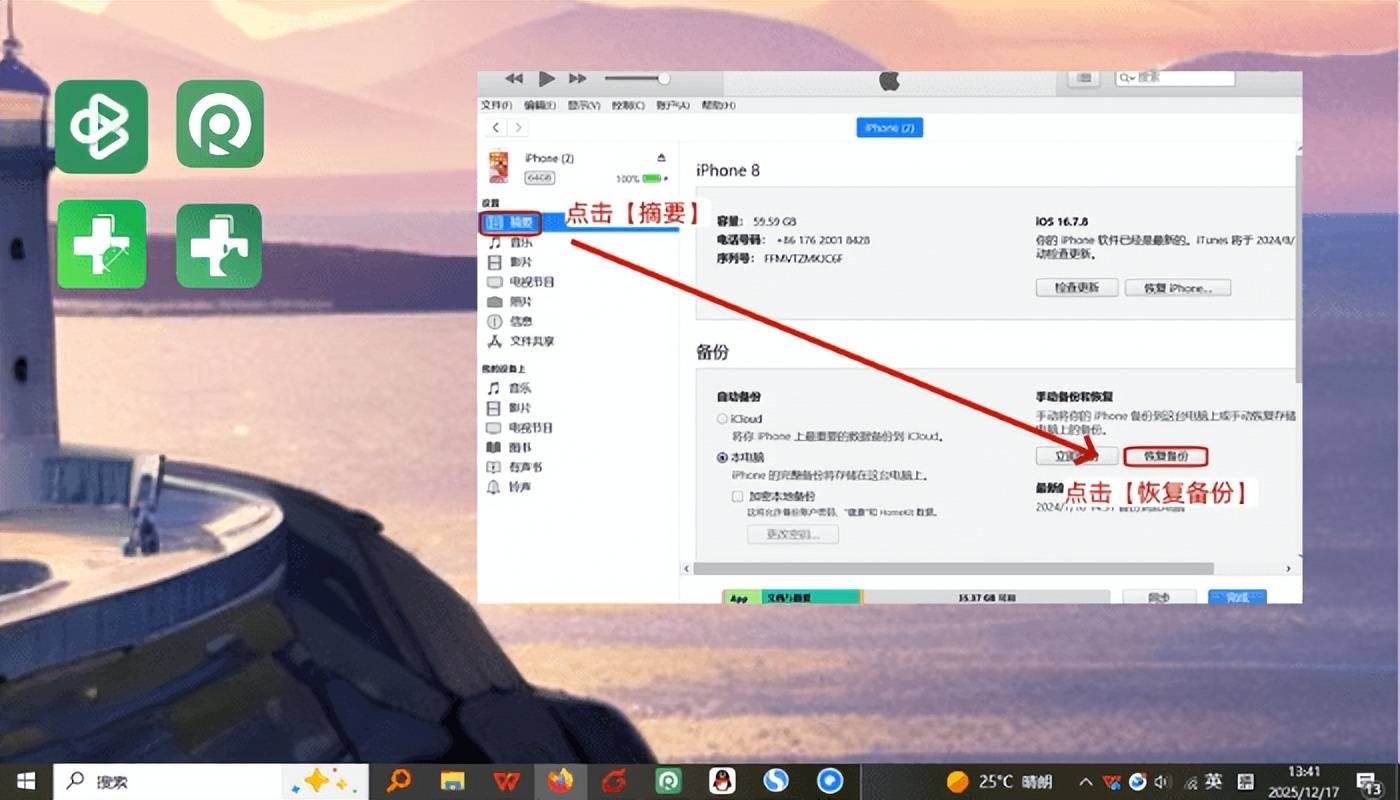
Task: Click the 立即备份 button
Action: tap(1075, 456)
